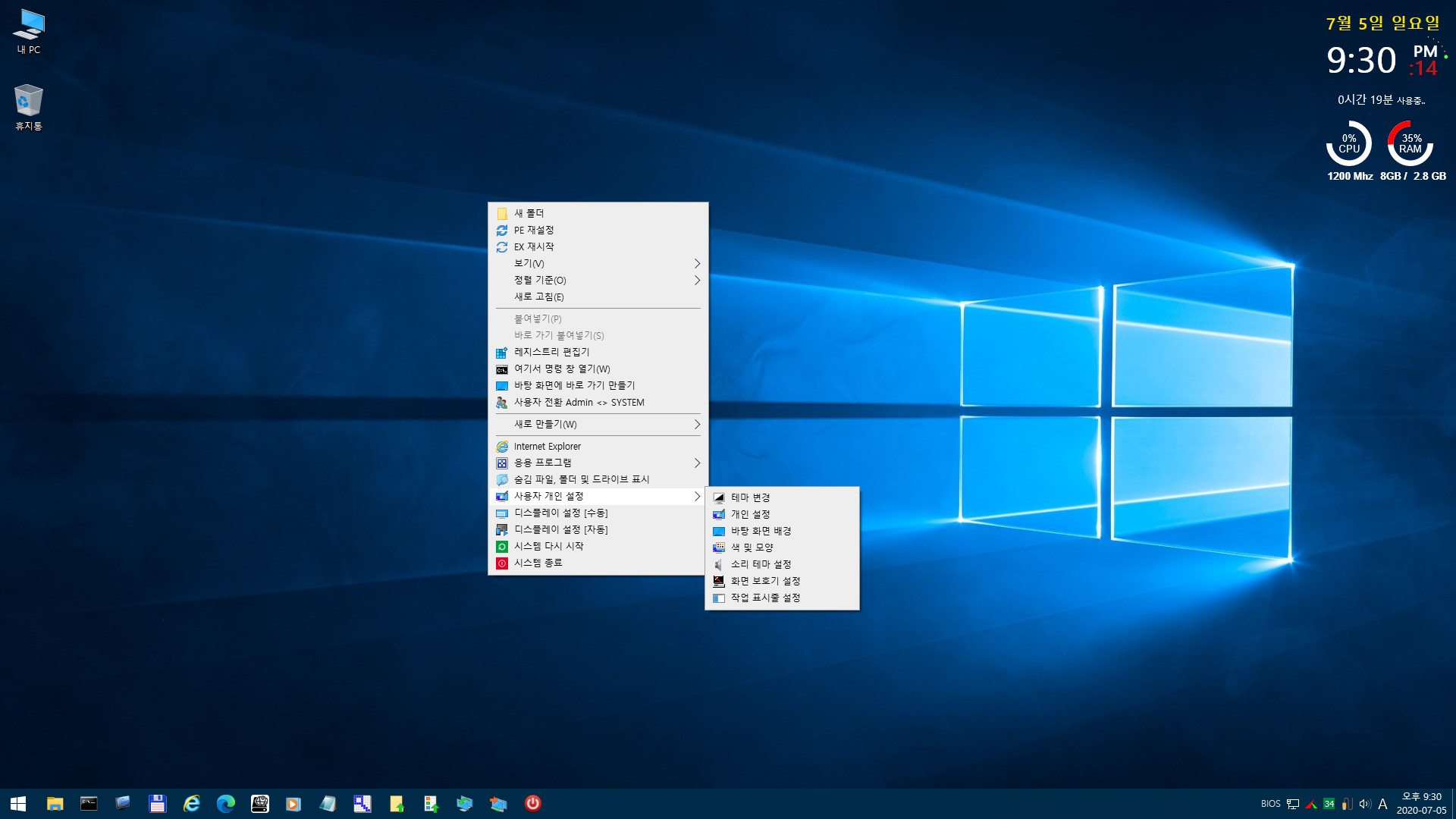
Task: Select EX 재시작 from the menu
Action: tap(598, 246)
